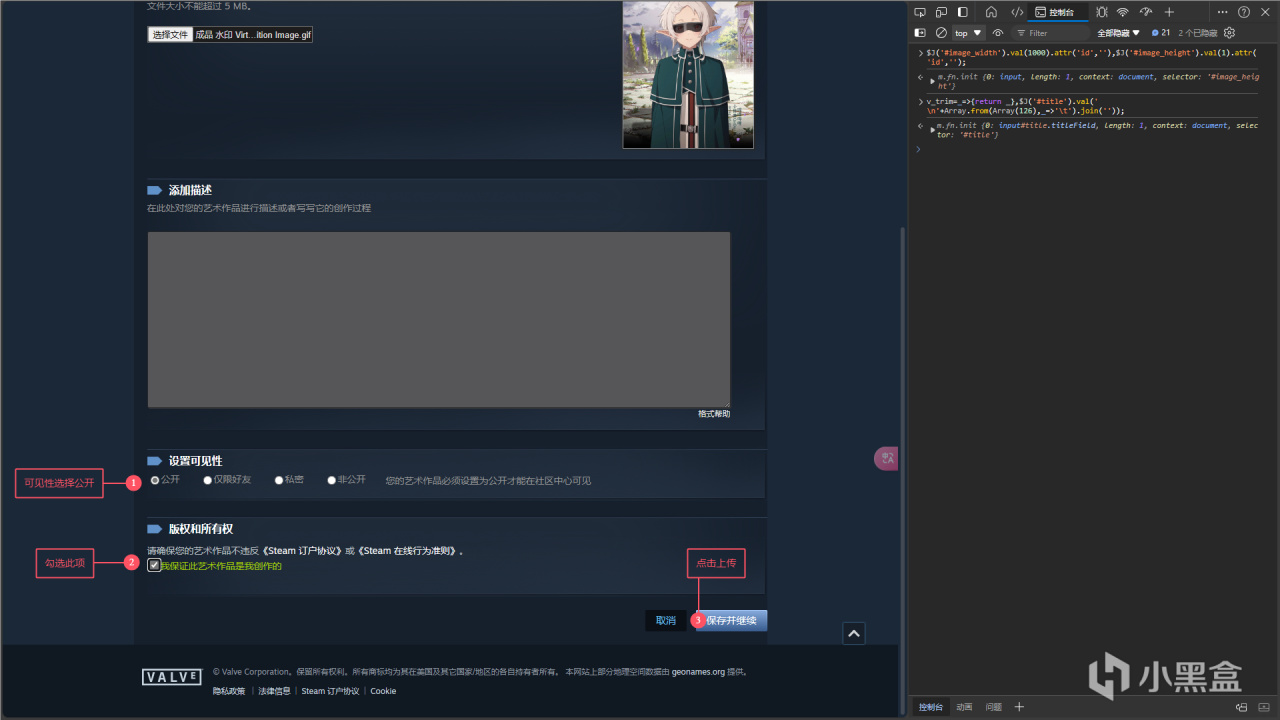The width and height of the screenshot is (1280, 720).
Task: Jump to page top with the up-arrow button
Action: pos(853,633)
